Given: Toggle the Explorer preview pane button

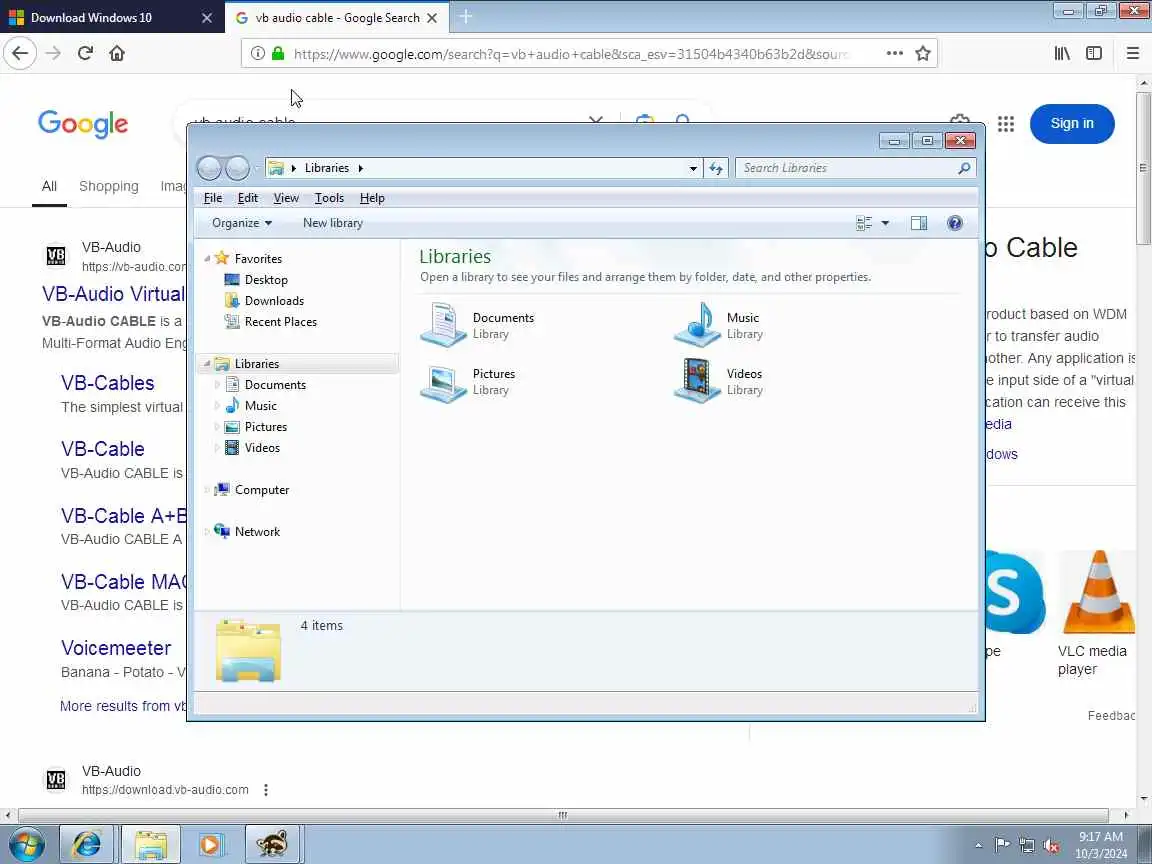Looking at the screenshot, I should (x=918, y=223).
